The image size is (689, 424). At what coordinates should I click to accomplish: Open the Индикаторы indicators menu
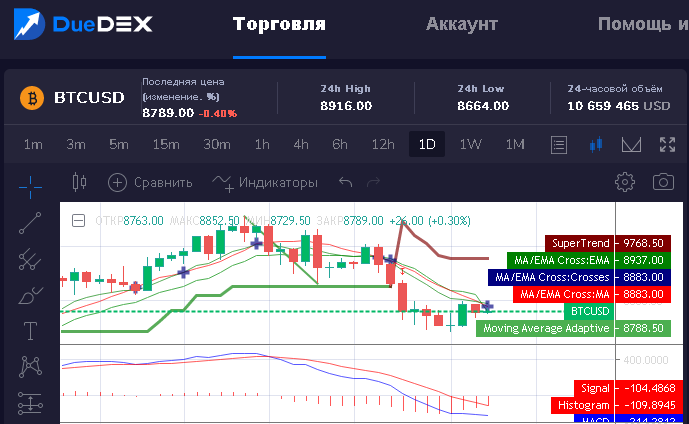click(x=265, y=182)
